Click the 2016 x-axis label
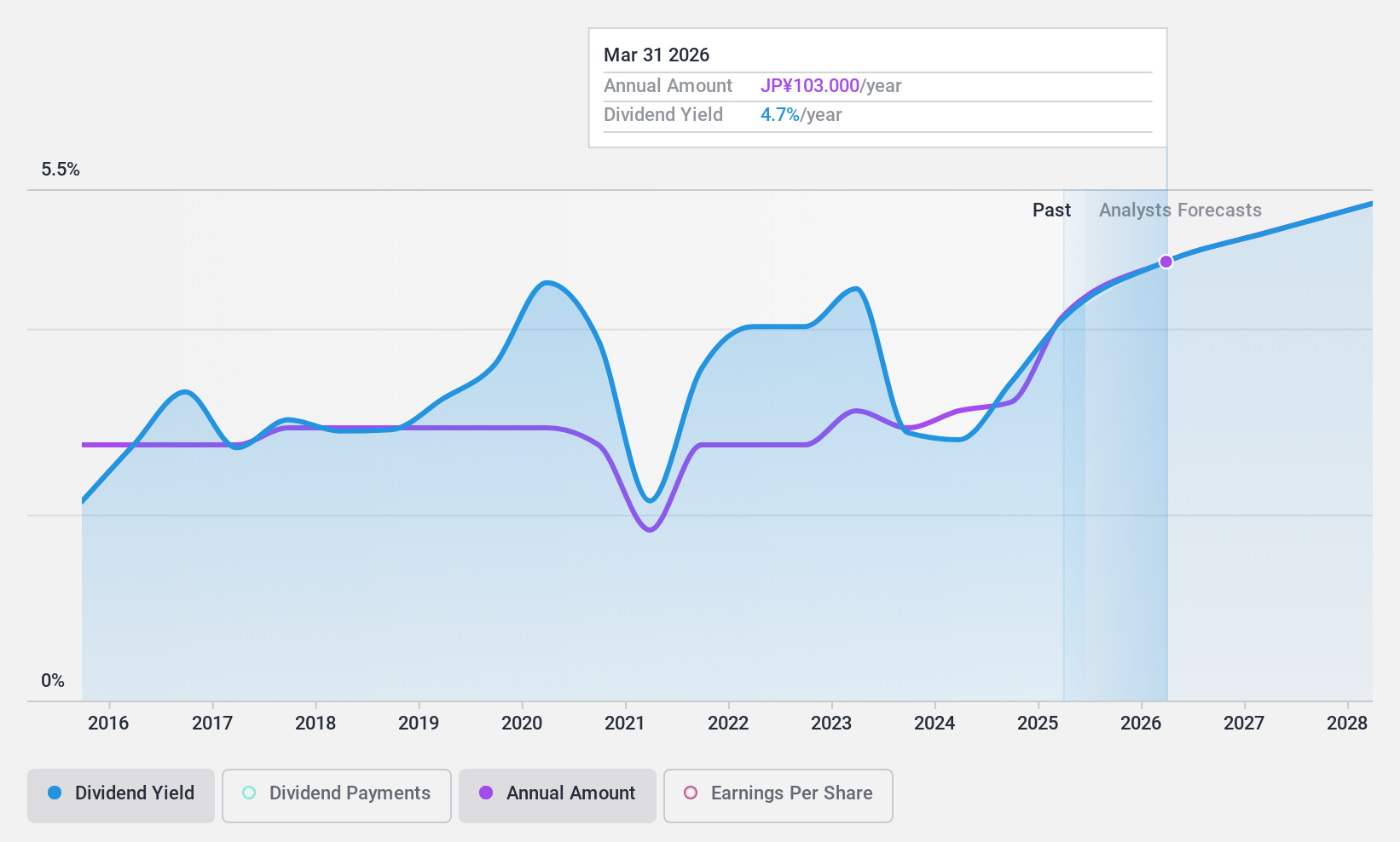This screenshot has height=842, width=1400. pos(108,724)
